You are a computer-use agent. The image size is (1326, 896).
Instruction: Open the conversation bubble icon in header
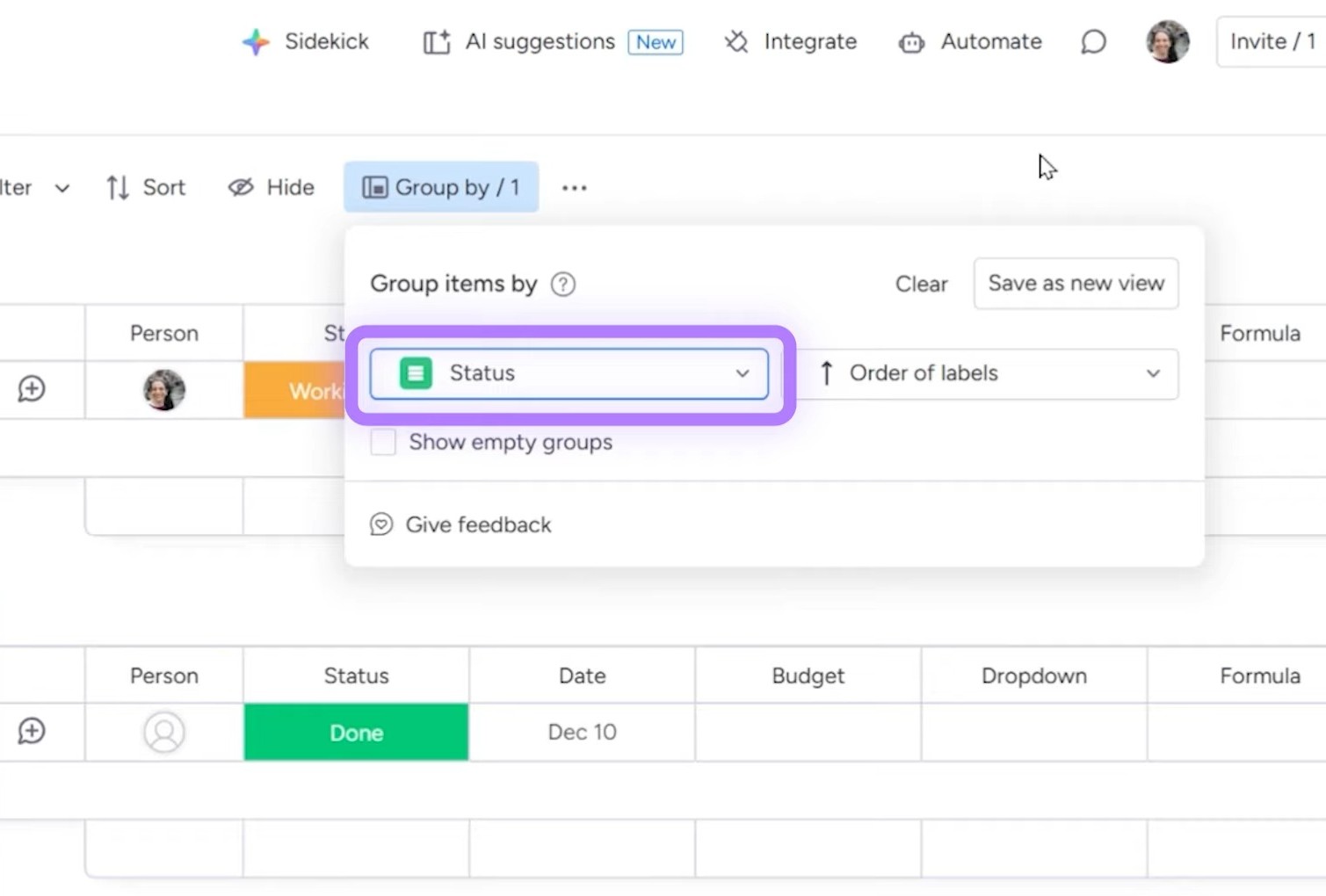click(x=1093, y=42)
